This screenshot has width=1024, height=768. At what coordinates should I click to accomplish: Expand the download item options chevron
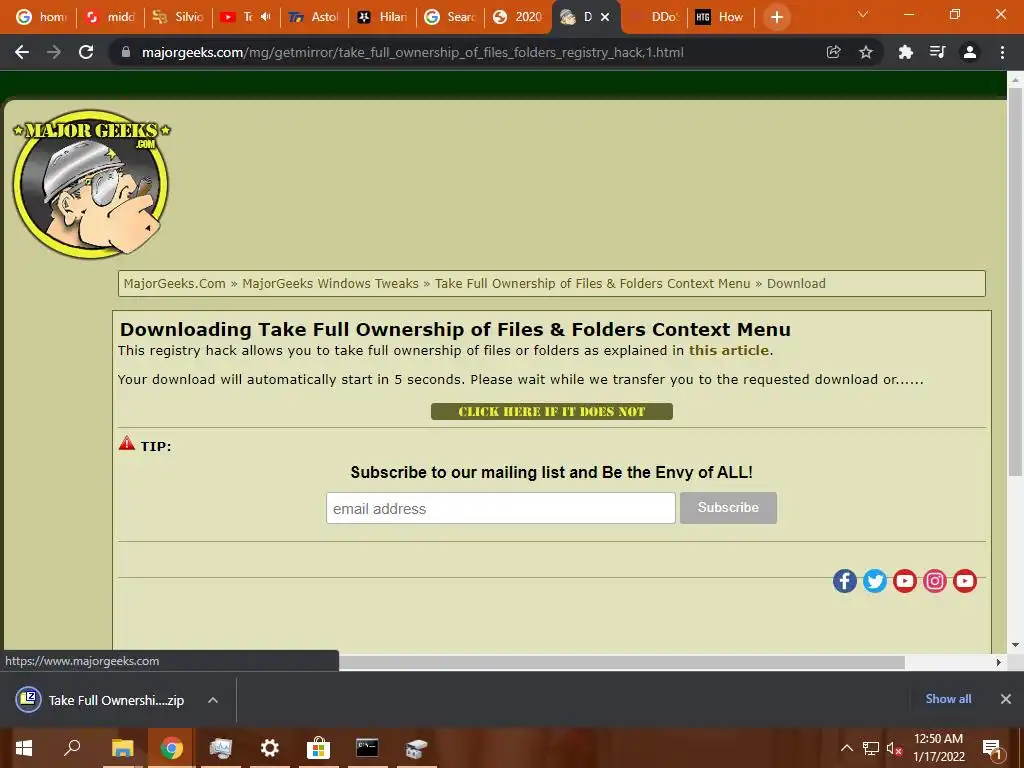click(212, 700)
